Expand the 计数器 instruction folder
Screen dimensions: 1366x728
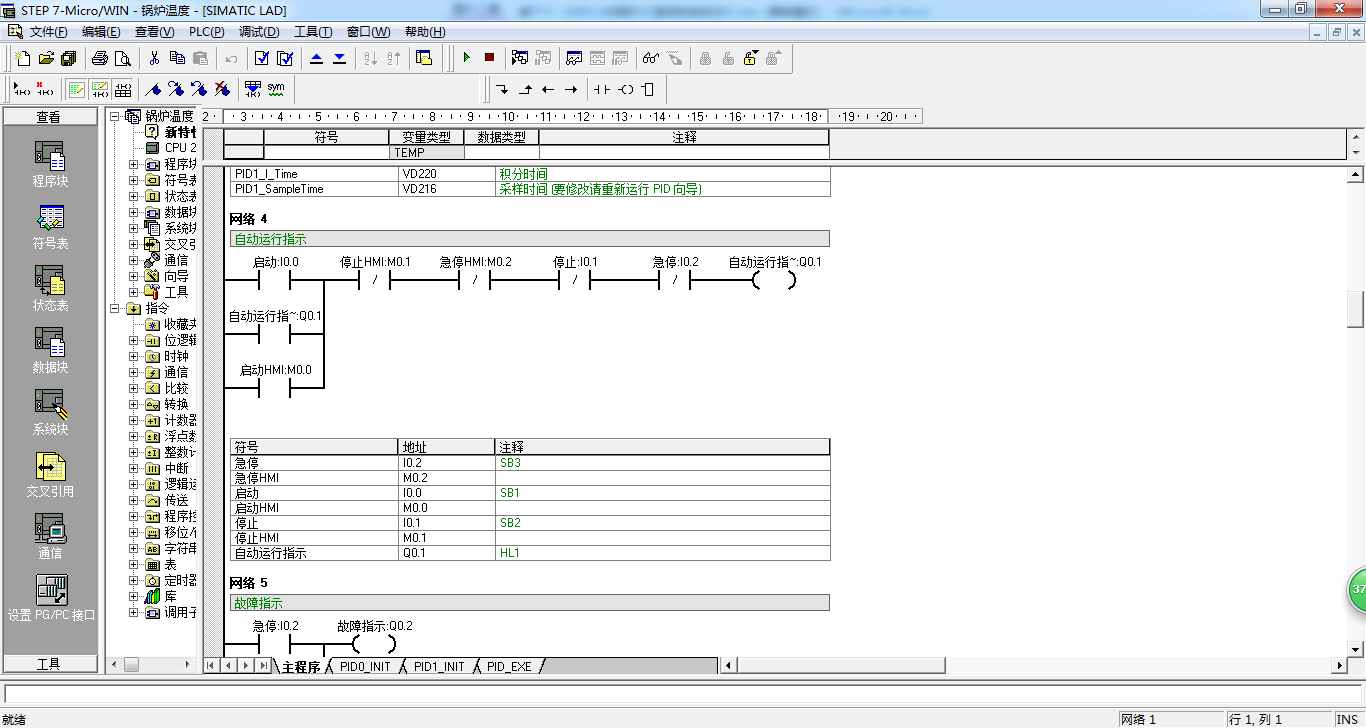[x=134, y=420]
